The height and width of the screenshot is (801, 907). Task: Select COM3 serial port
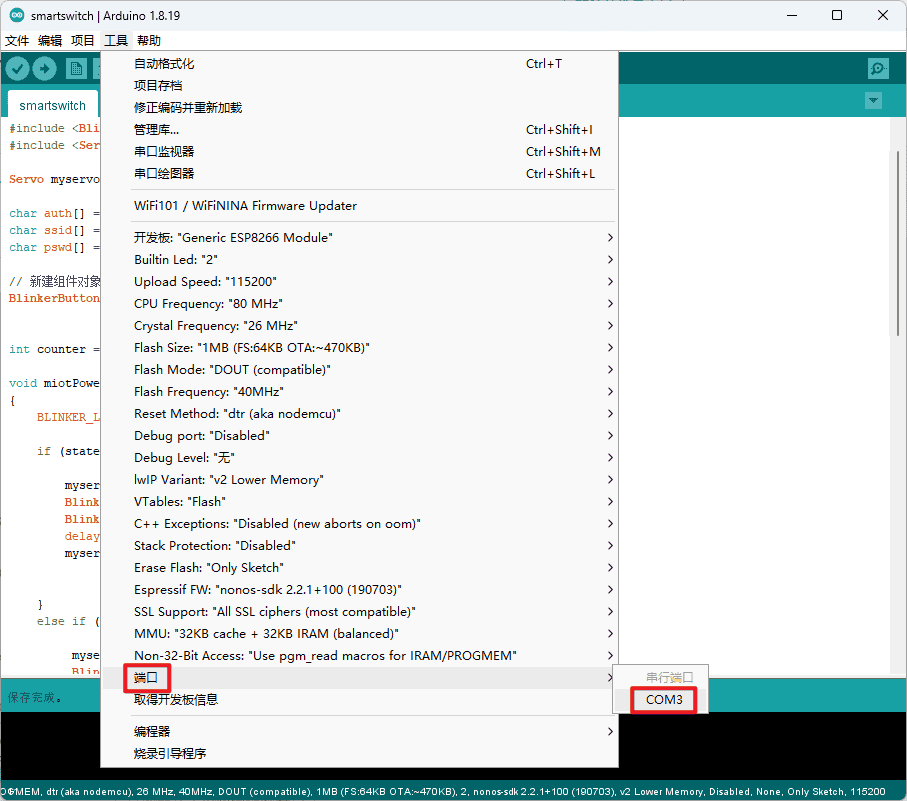[660, 700]
